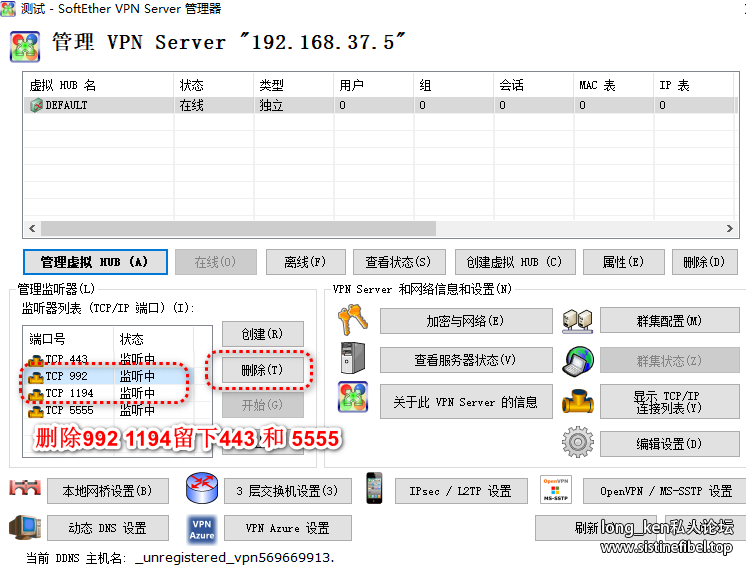746x571 pixels.
Task: Click the iPhone icon beside IPsec / L2TP
Action: (375, 490)
